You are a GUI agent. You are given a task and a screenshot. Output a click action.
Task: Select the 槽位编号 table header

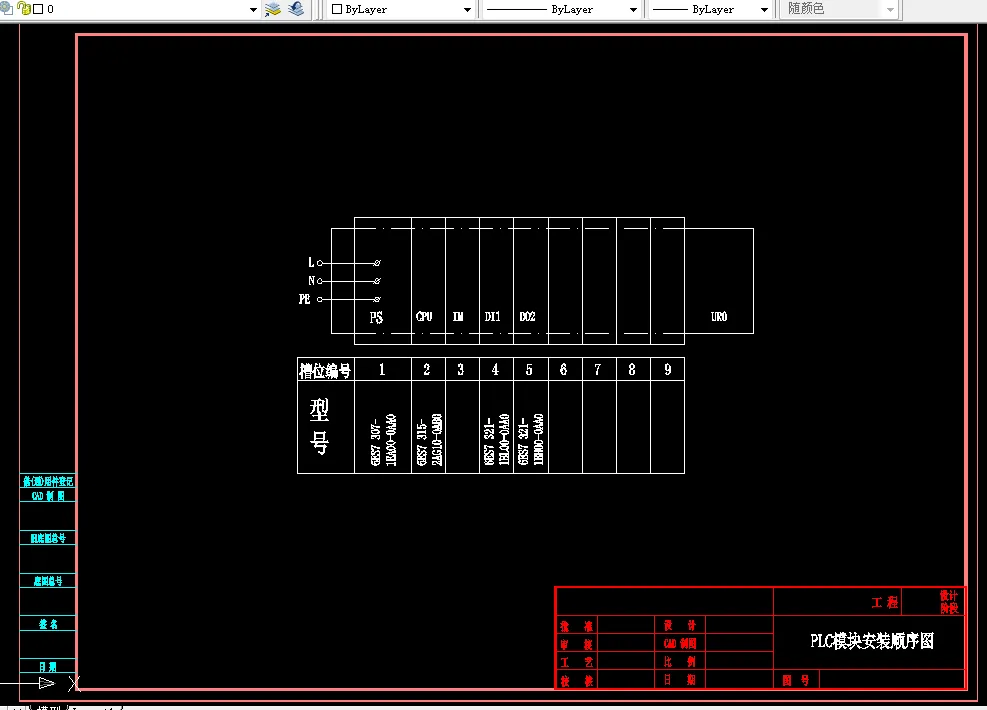pyautogui.click(x=325, y=371)
